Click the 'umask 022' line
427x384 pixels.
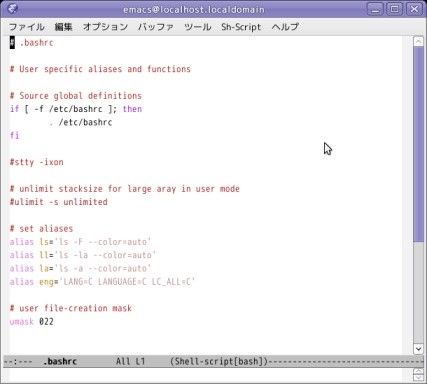[x=31, y=322]
